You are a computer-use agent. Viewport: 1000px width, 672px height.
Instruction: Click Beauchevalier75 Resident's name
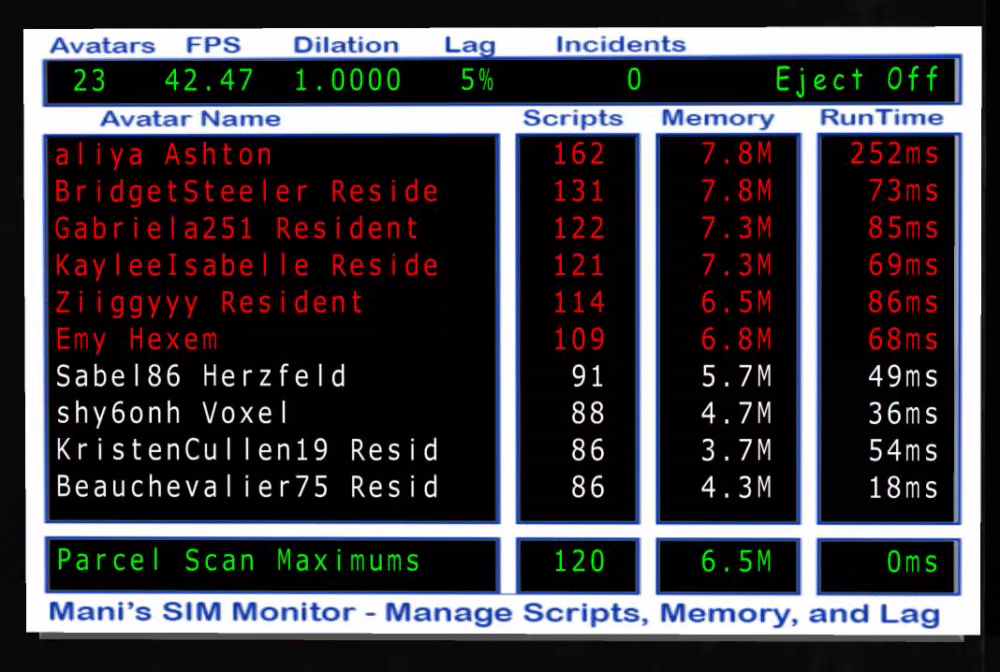point(247,487)
